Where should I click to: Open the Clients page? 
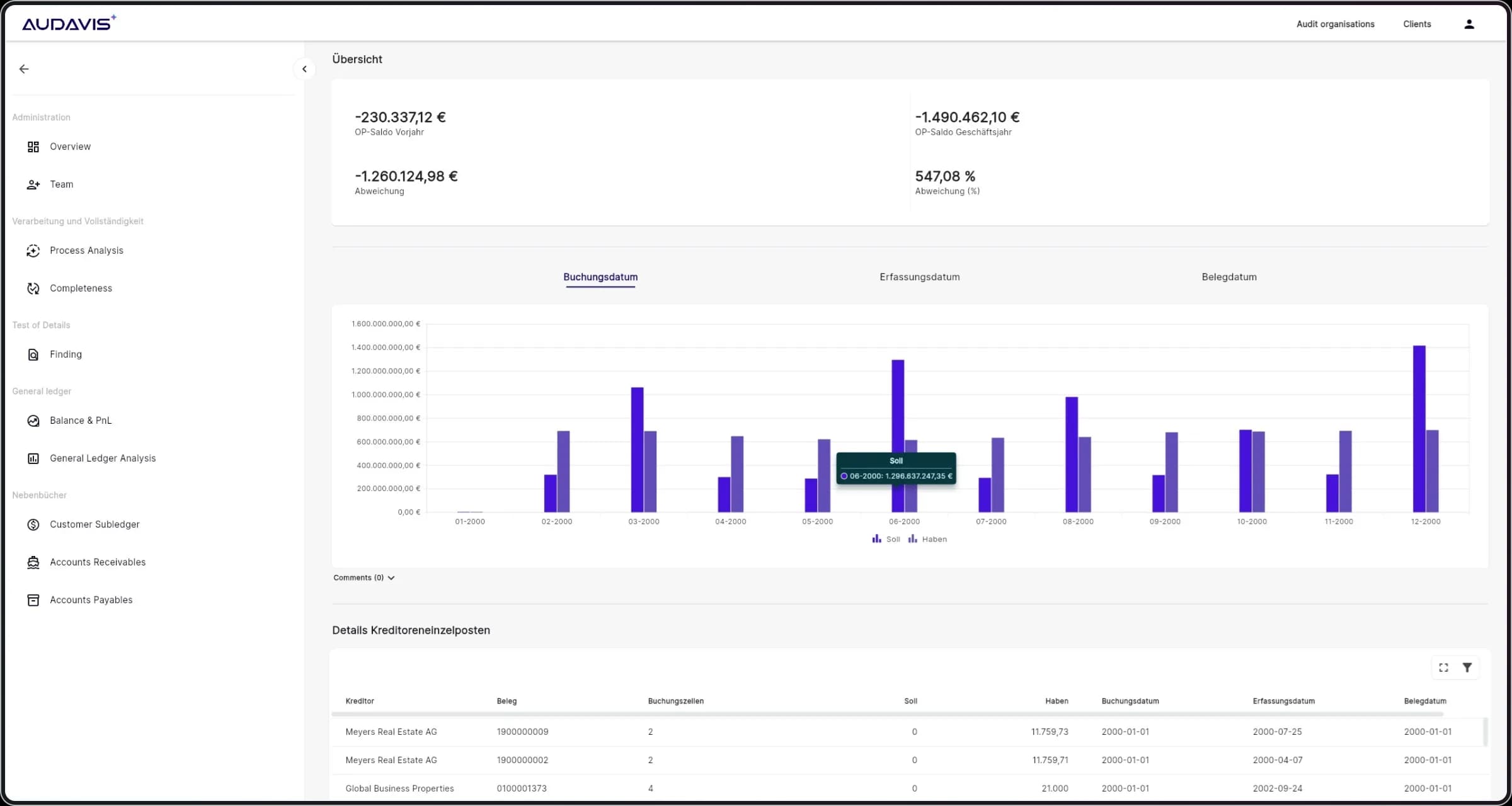pyautogui.click(x=1417, y=23)
